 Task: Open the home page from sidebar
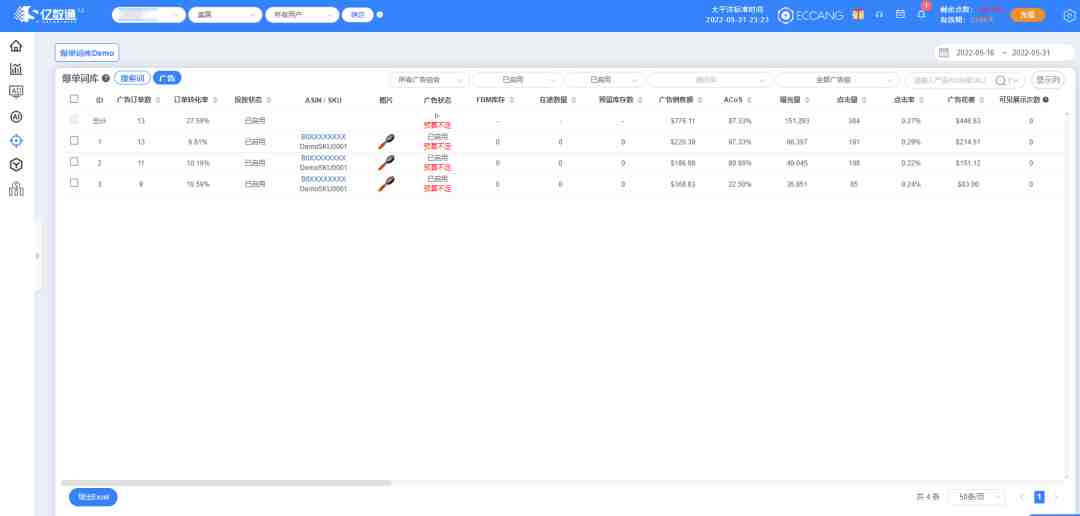pyautogui.click(x=16, y=46)
